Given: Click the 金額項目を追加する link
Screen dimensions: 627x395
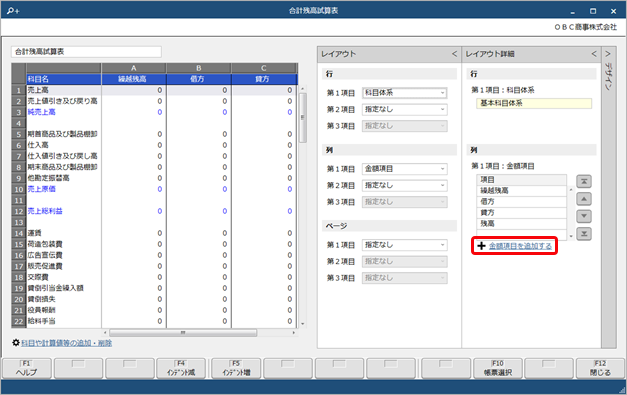Looking at the screenshot, I should 520,246.
